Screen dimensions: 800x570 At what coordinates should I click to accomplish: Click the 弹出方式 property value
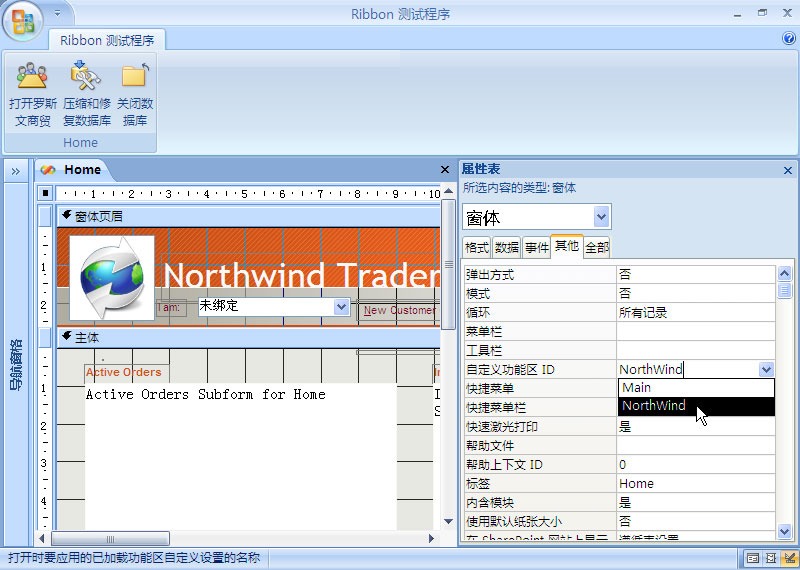(696, 275)
